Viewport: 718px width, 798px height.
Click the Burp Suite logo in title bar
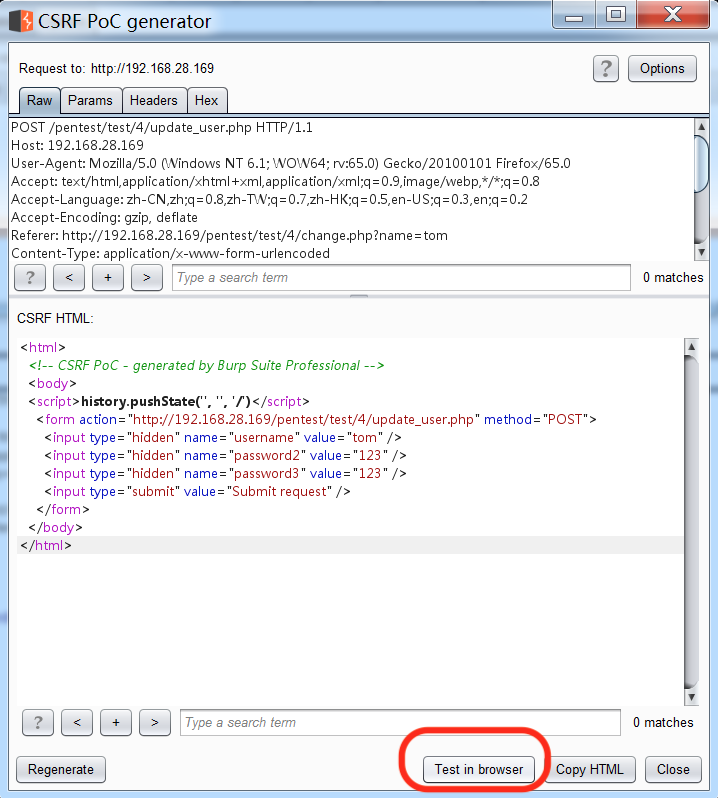pos(21,21)
